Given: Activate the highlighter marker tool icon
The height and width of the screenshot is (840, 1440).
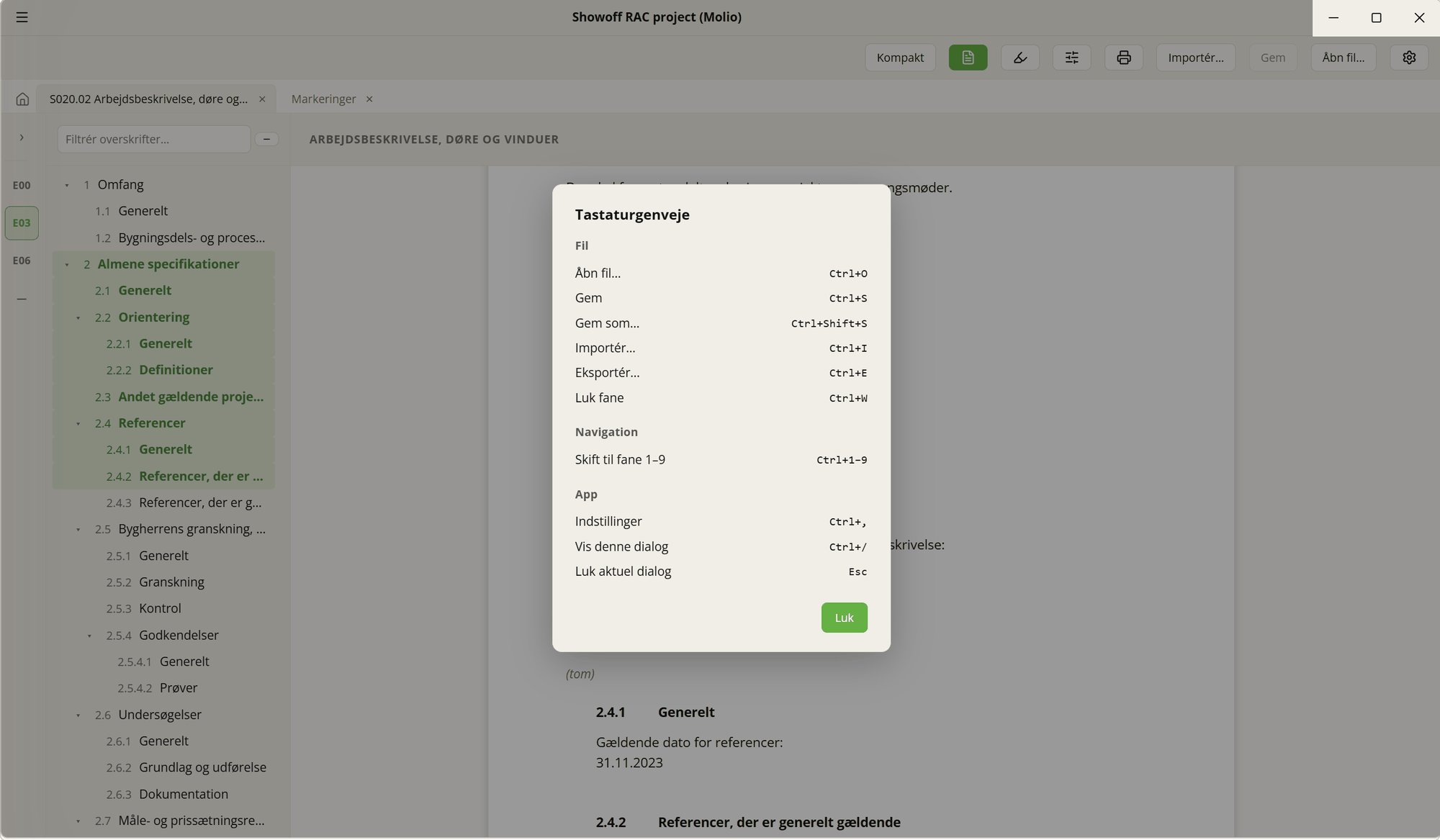Looking at the screenshot, I should click(1020, 58).
